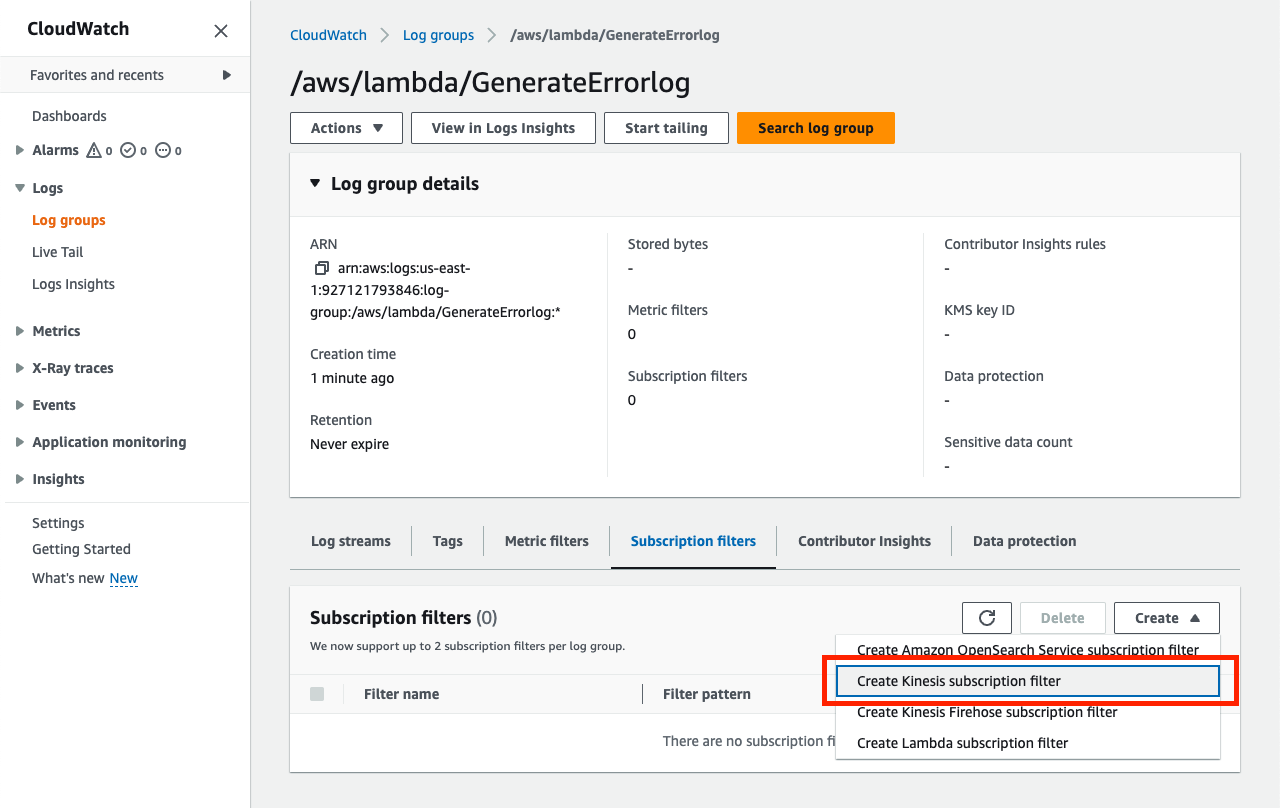The width and height of the screenshot is (1280, 808).
Task: Click the Search log group button
Action: tap(816, 128)
